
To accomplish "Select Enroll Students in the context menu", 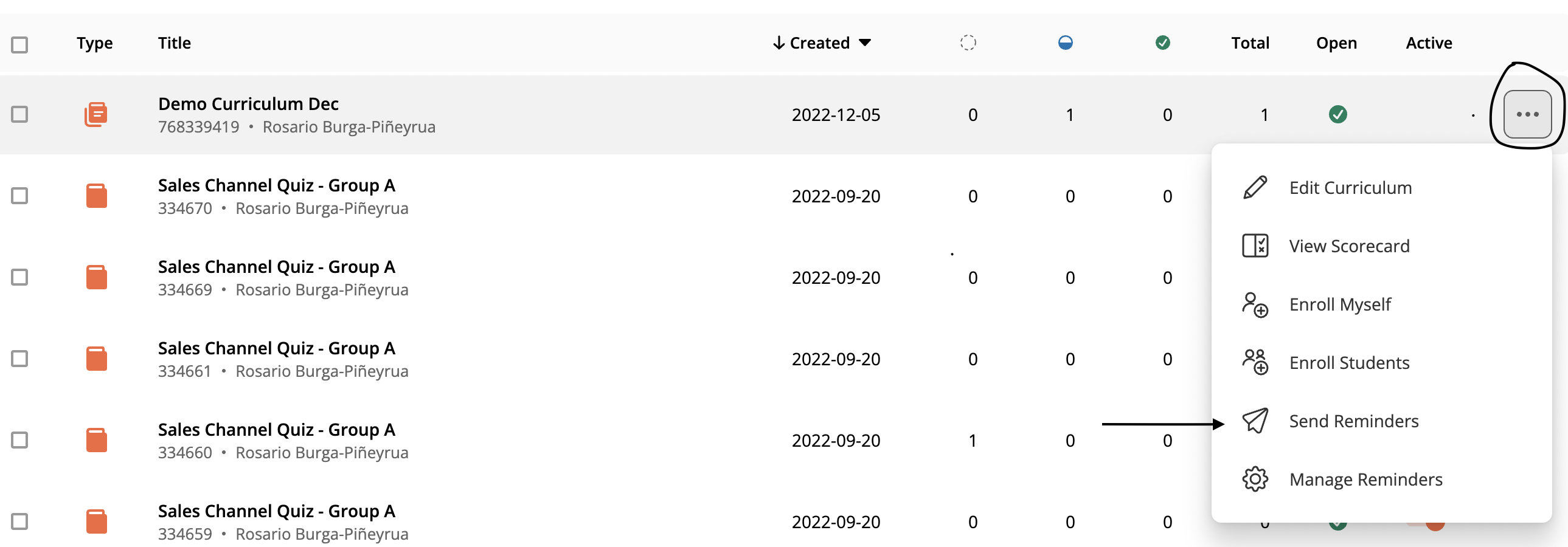I will pyautogui.click(x=1349, y=363).
